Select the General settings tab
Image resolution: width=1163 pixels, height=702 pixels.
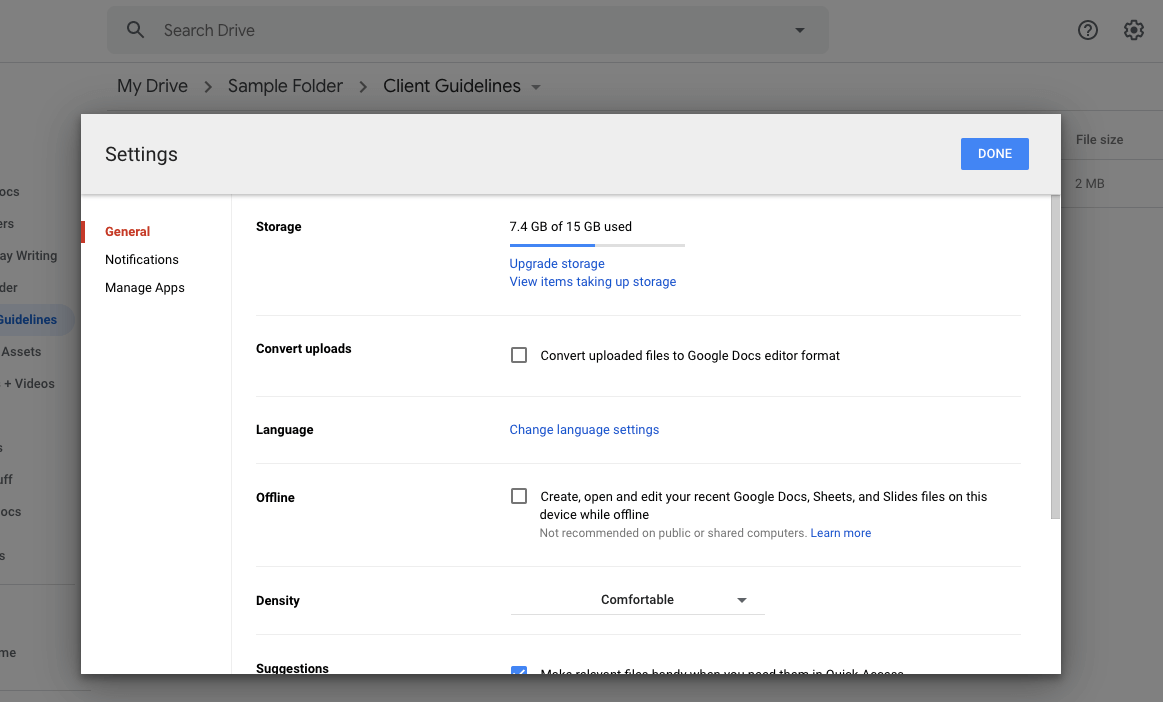(128, 232)
